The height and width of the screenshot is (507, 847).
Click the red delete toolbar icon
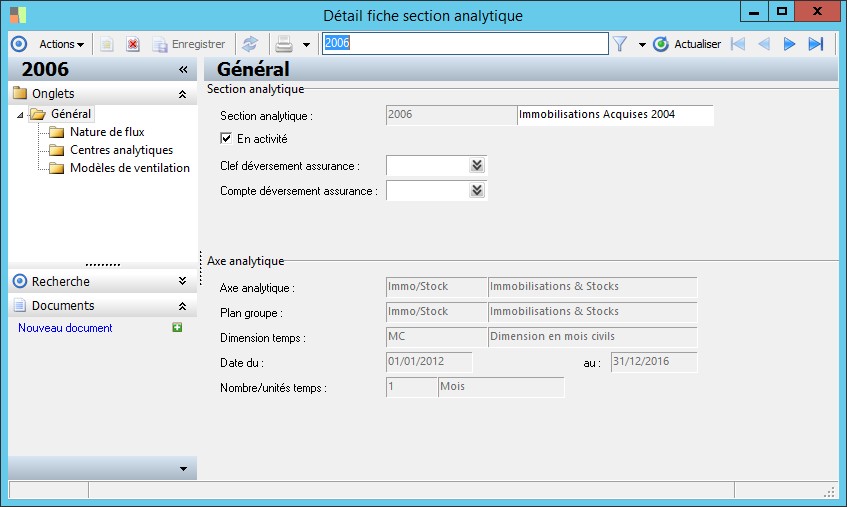pos(132,44)
